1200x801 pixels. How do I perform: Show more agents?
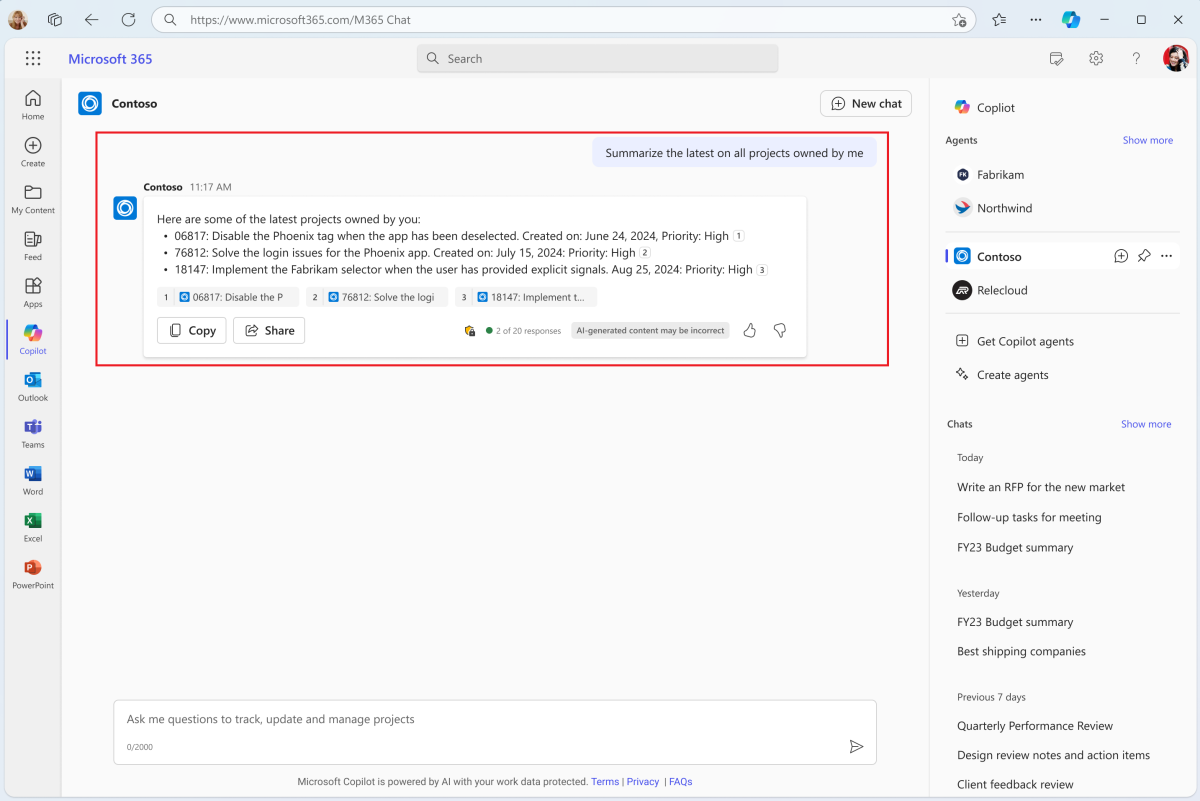pyautogui.click(x=1147, y=140)
